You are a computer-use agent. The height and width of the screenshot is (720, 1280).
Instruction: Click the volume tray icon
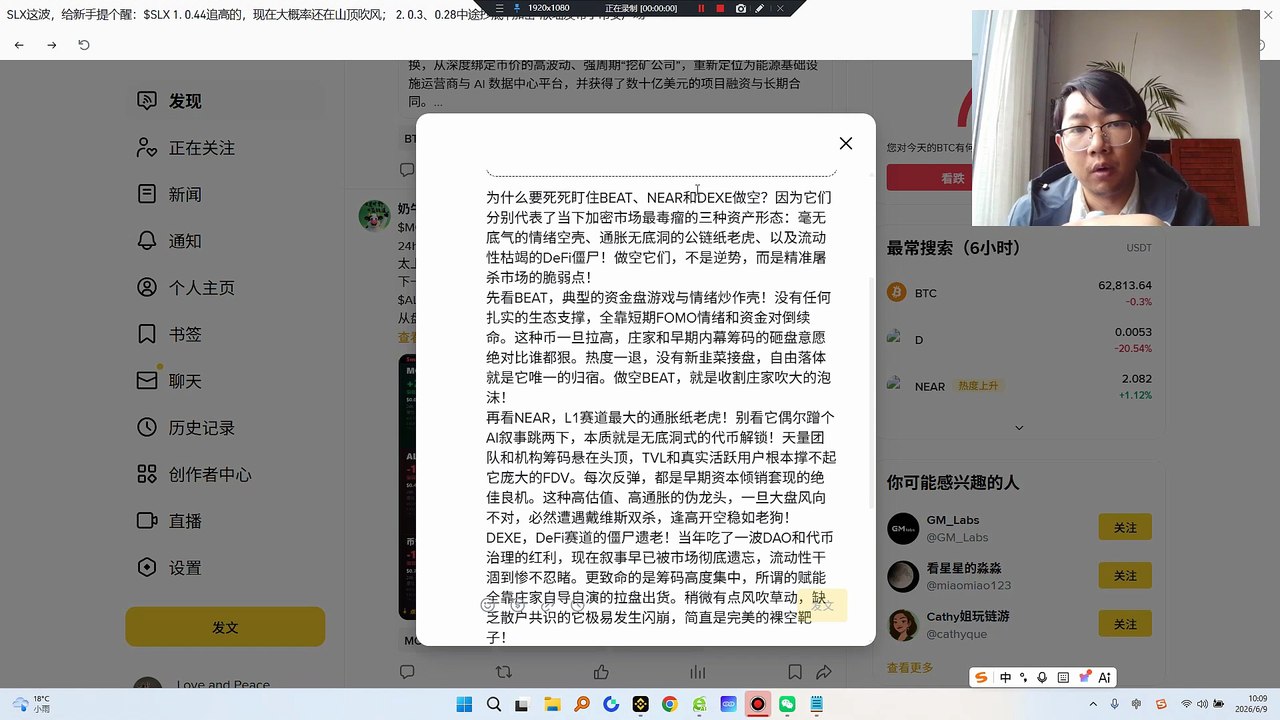(x=1205, y=705)
